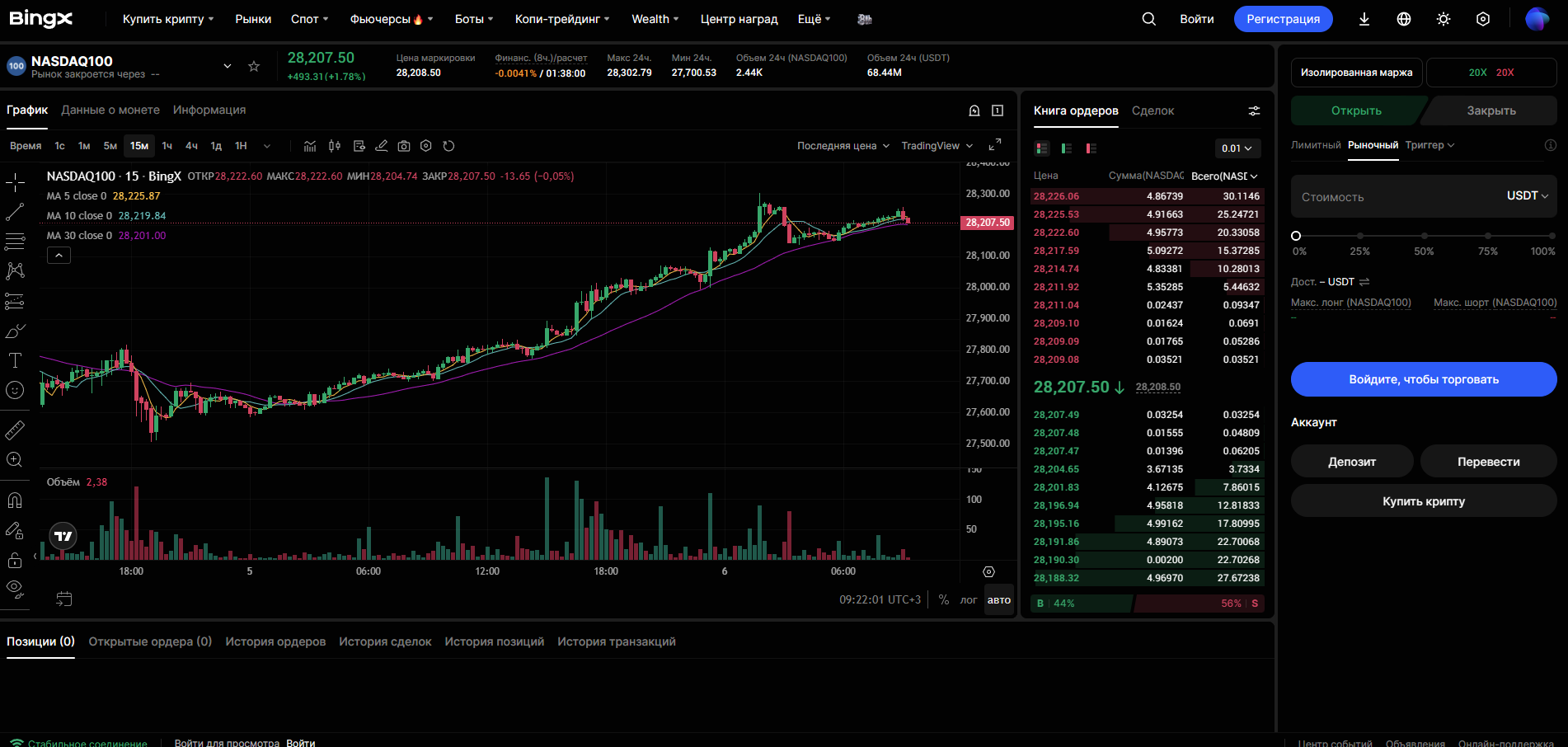1568x747 pixels.
Task: Open the Фьючерсы navigation menu
Action: click(392, 19)
